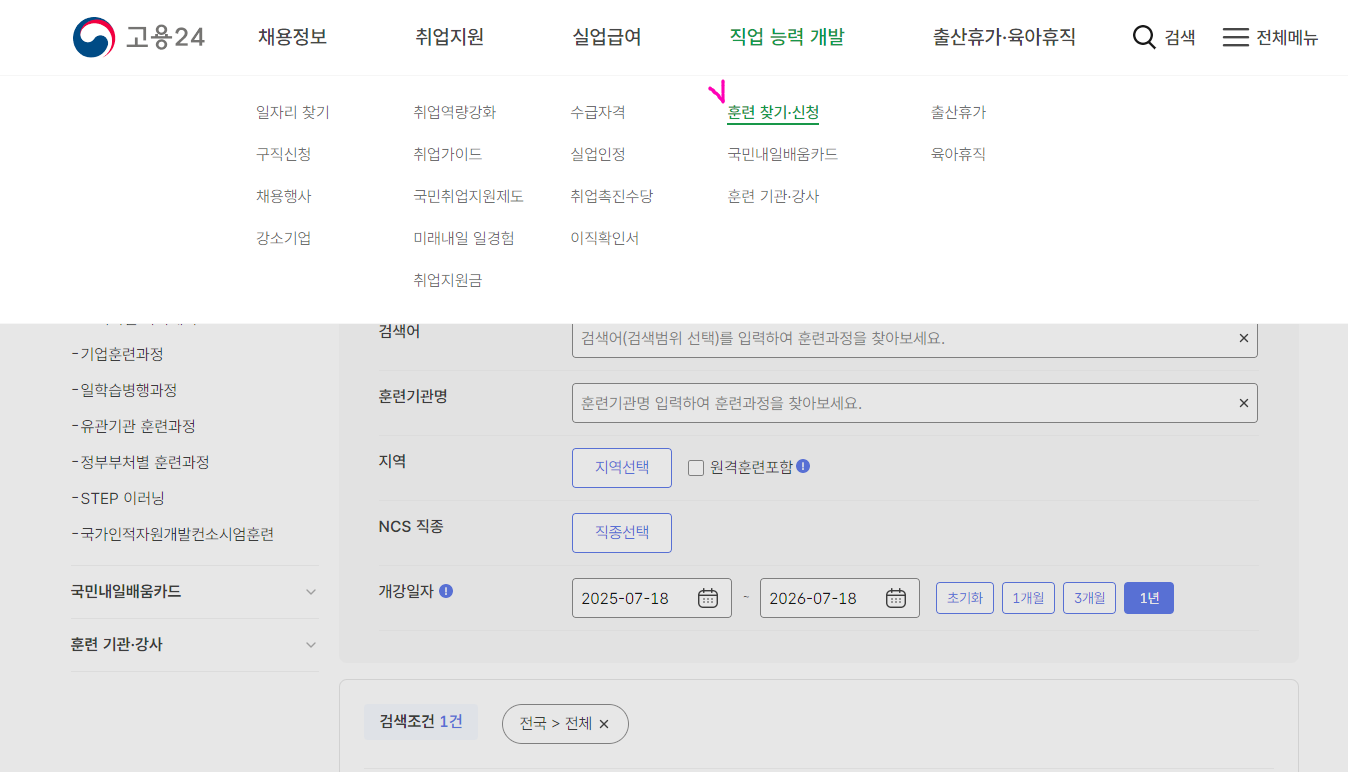Open the full menu with the hamburger icon
The image size is (1348, 772).
coord(1235,36)
